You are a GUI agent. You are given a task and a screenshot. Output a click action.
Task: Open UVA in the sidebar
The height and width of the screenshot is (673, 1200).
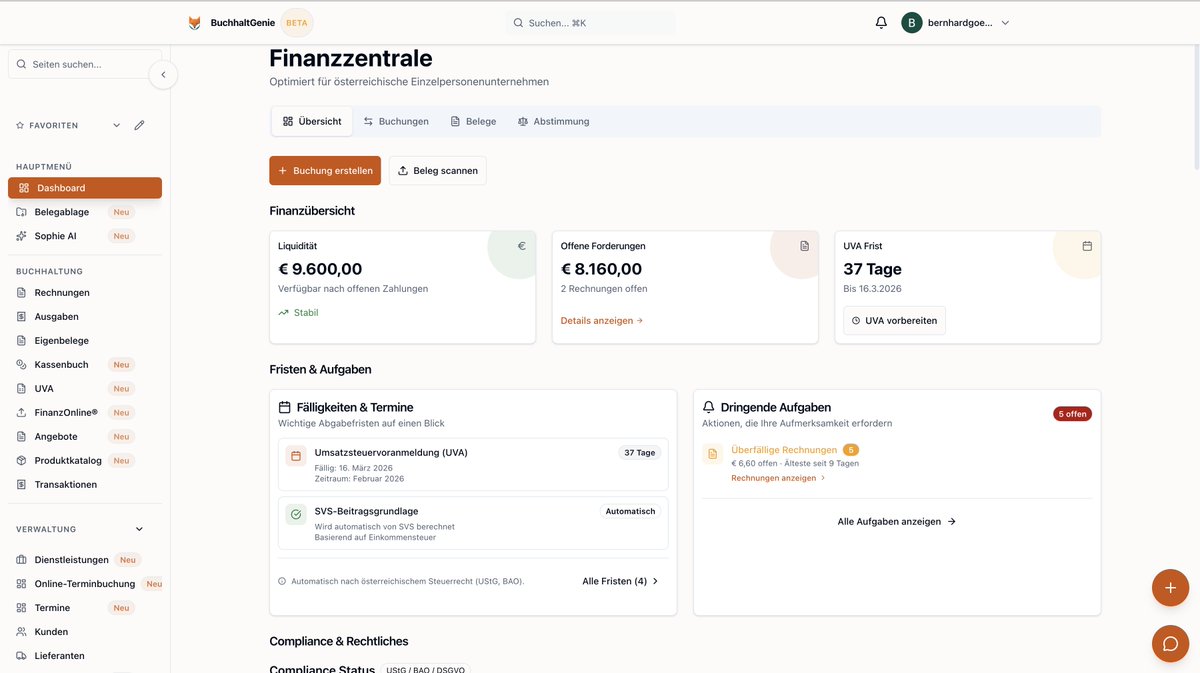(x=85, y=388)
